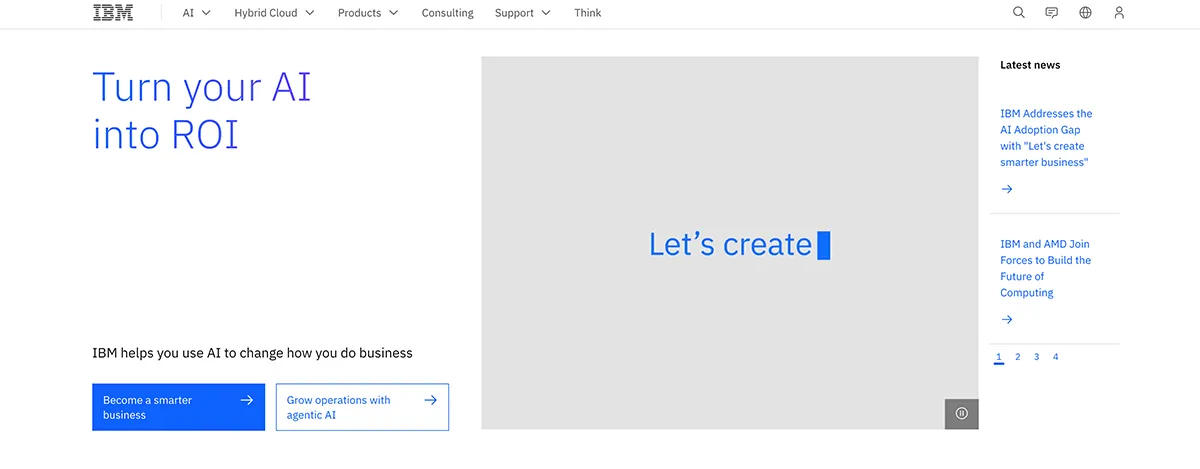Open the Think nav item

click(x=588, y=13)
